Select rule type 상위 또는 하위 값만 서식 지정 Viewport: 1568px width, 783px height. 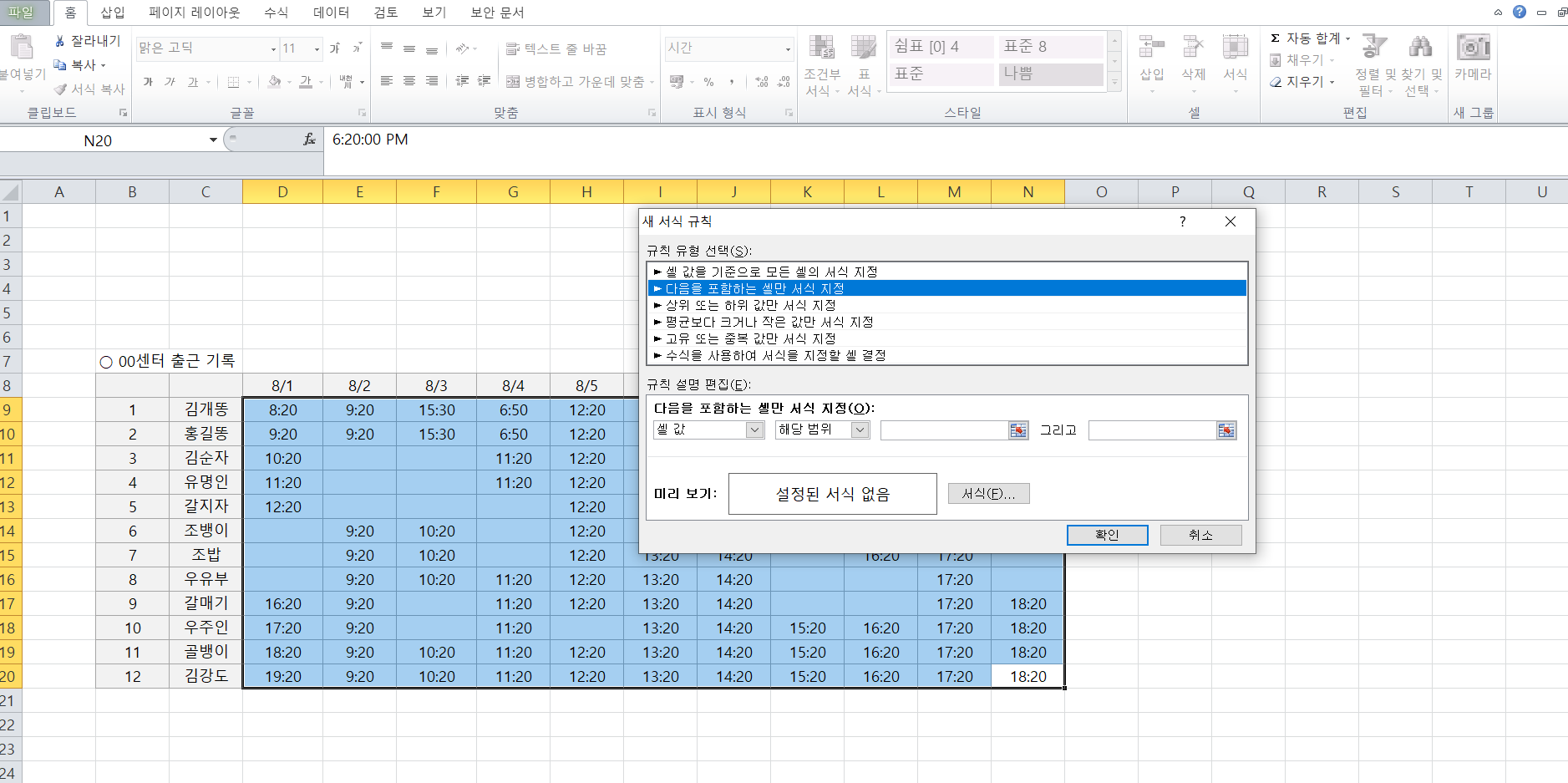point(947,305)
